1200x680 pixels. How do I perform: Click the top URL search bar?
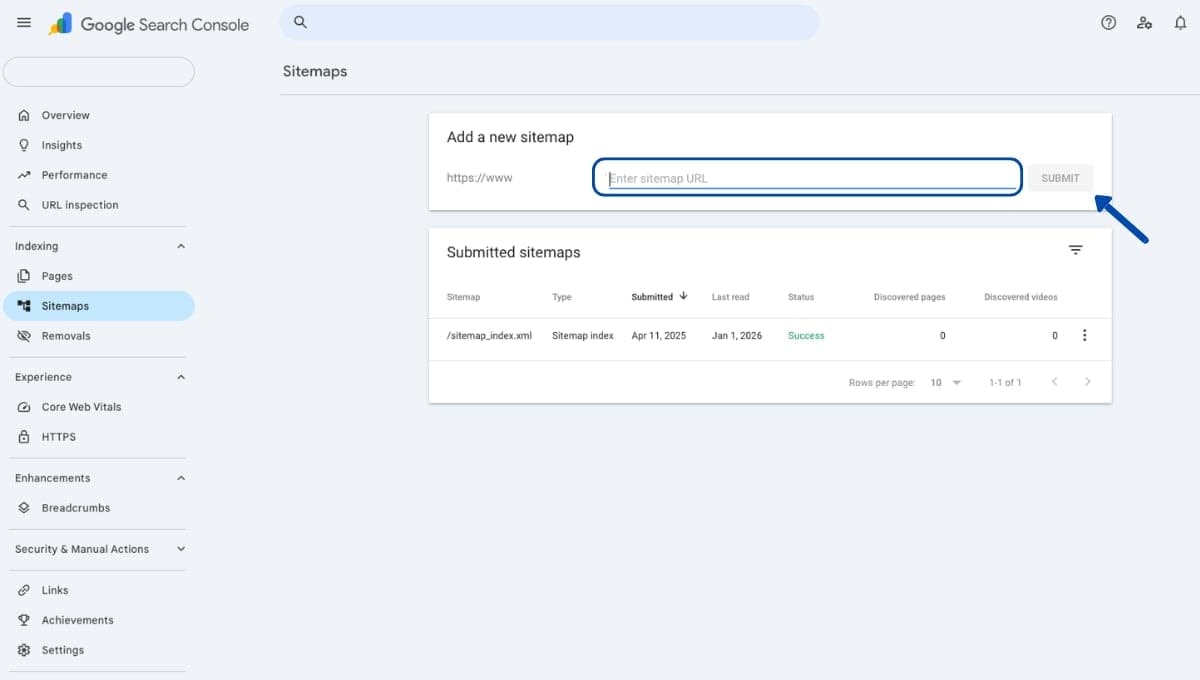(x=549, y=22)
